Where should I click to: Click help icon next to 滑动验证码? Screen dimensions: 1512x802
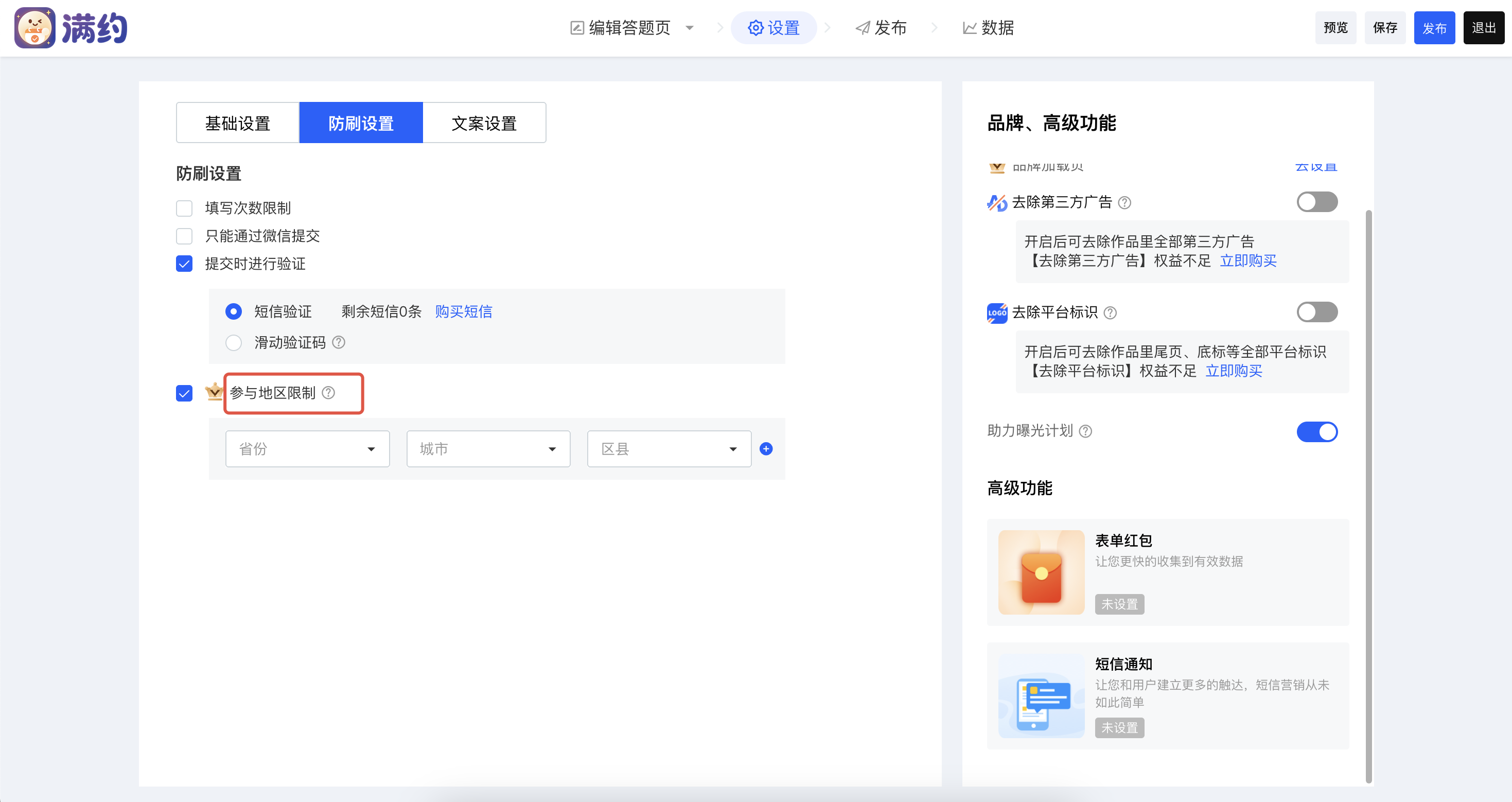coord(339,342)
